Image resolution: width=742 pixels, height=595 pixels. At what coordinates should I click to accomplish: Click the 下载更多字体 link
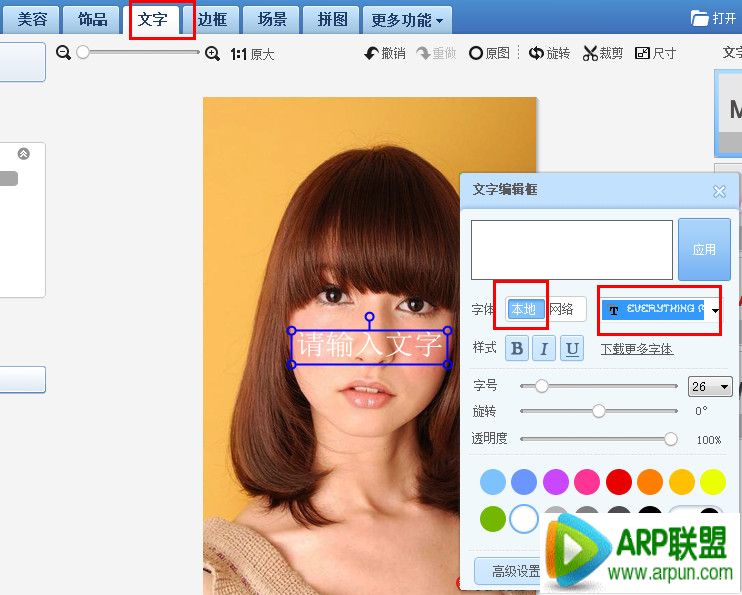pos(636,349)
